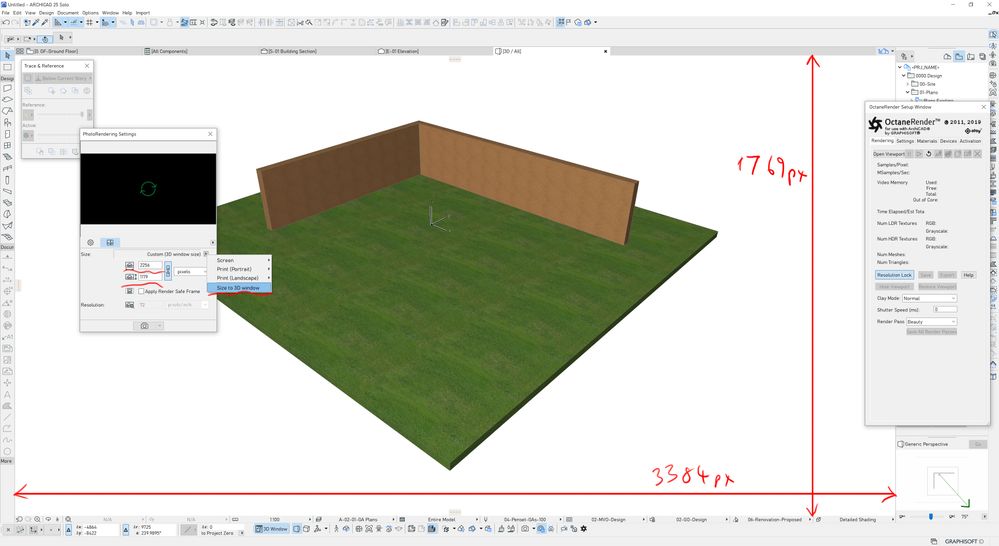Click the size settings panel icon in PhotoRendering
The height and width of the screenshot is (546, 999).
[x=110, y=243]
